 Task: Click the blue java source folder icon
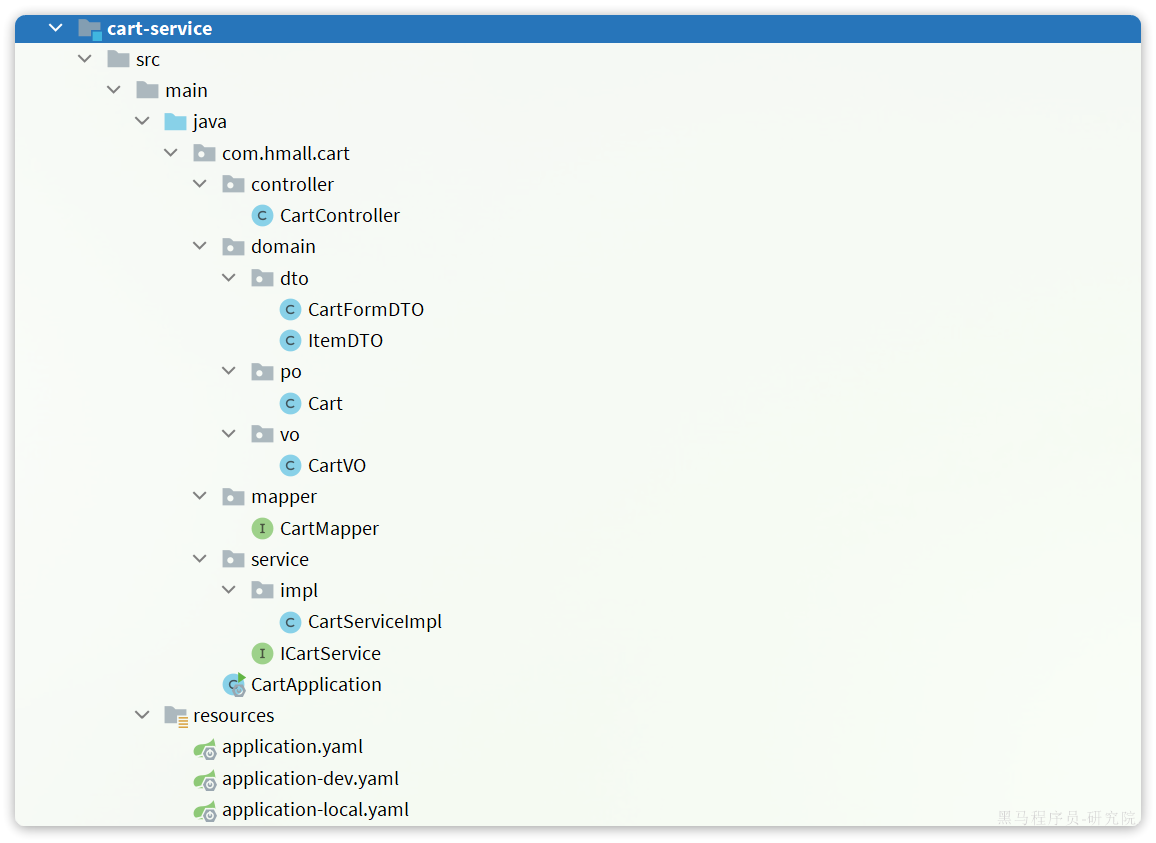[176, 122]
